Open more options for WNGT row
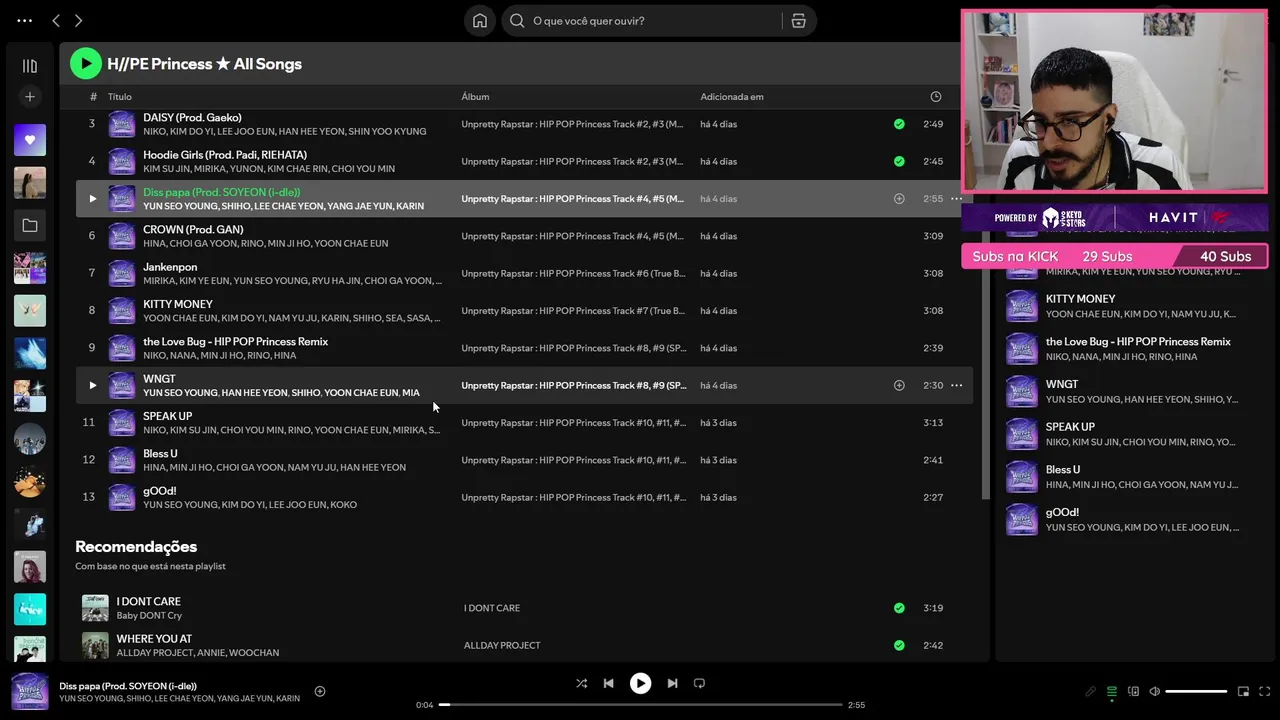The height and width of the screenshot is (720, 1280). (x=956, y=385)
